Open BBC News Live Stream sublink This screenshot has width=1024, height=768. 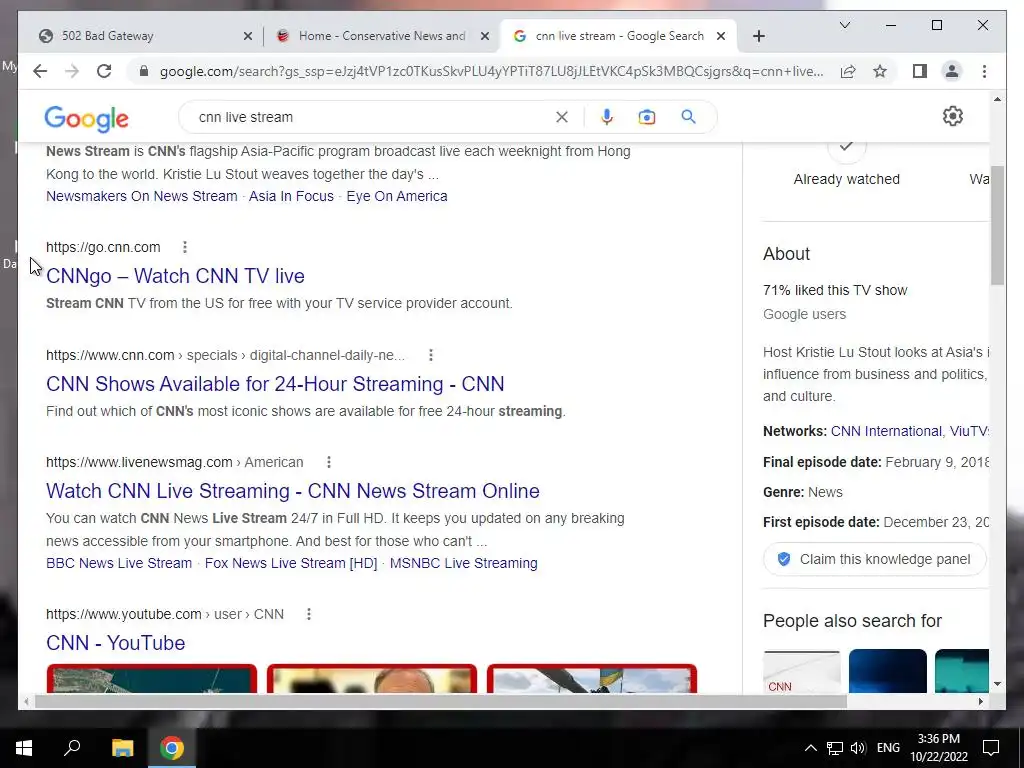click(119, 563)
